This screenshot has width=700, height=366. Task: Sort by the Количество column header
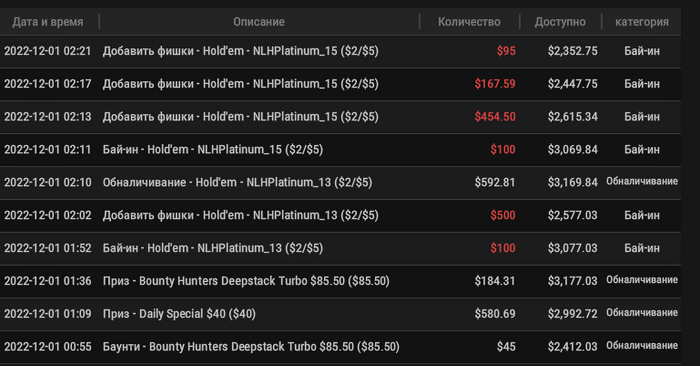(469, 22)
